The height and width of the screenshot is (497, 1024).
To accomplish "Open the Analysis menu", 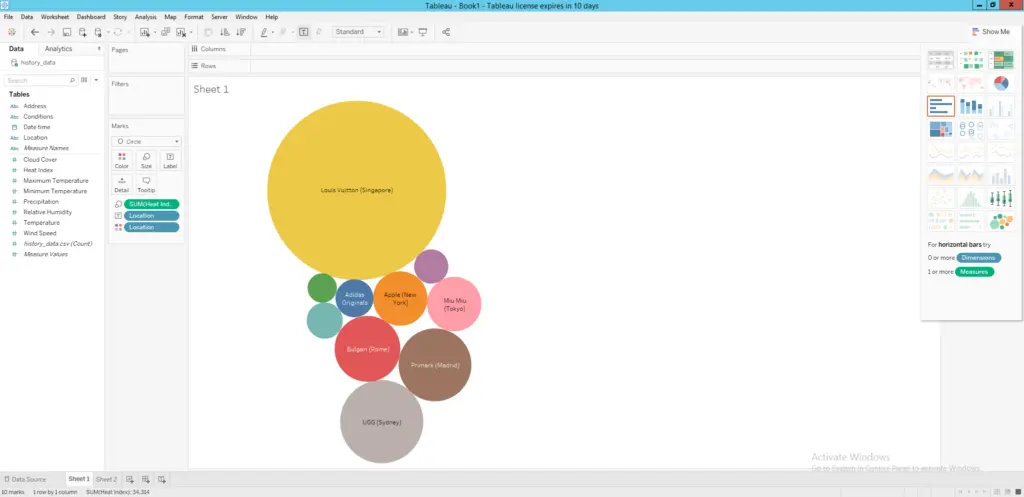I will point(145,17).
